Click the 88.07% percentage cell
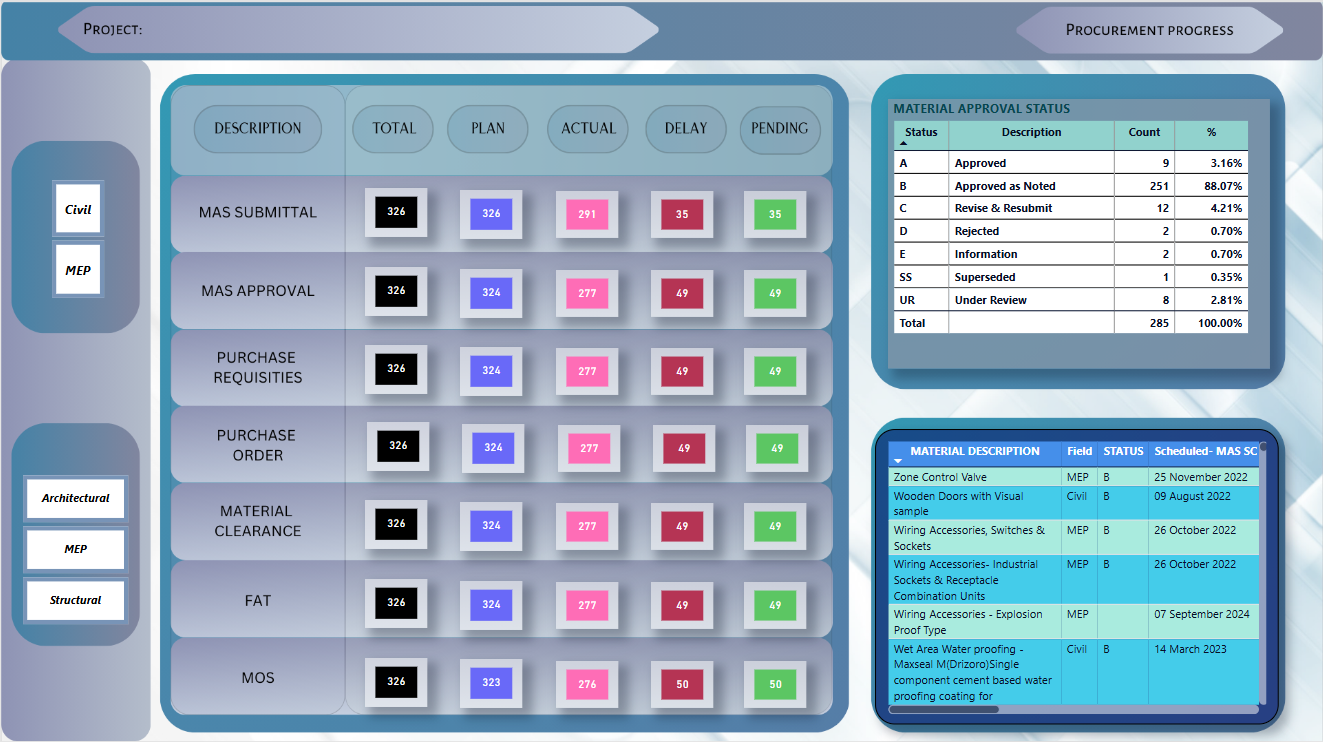Image resolution: width=1323 pixels, height=742 pixels. (x=1211, y=186)
